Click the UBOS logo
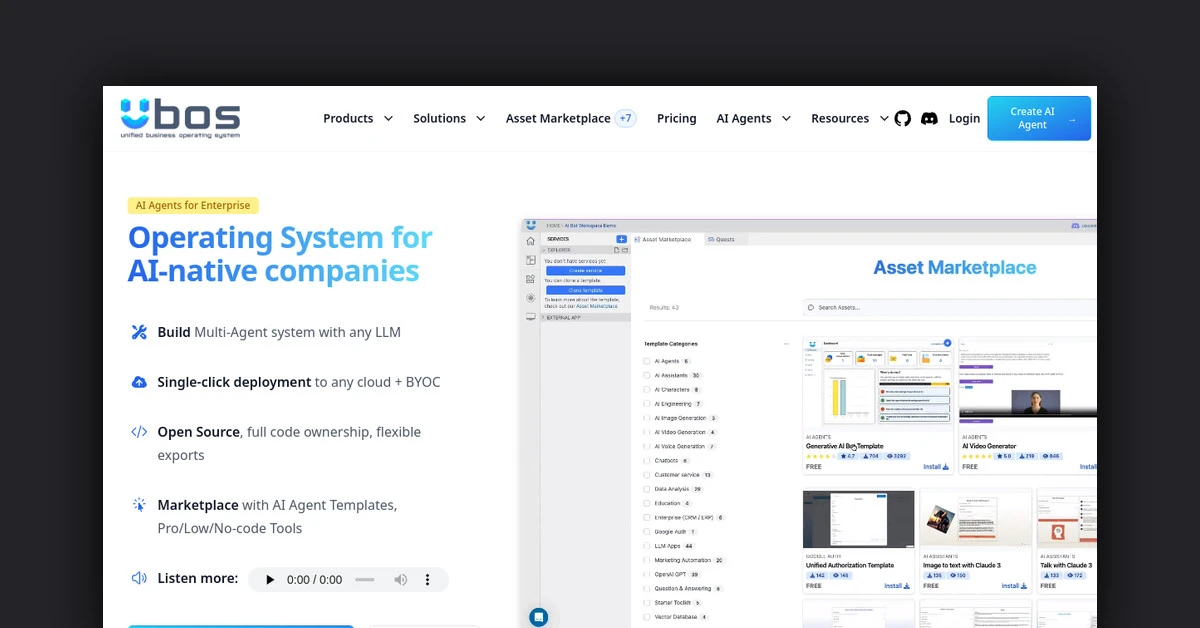 180,118
